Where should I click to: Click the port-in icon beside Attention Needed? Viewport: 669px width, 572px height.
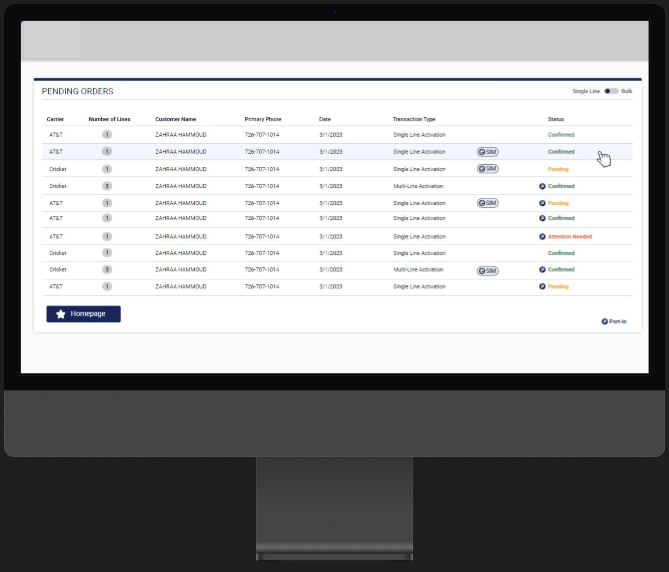click(542, 237)
